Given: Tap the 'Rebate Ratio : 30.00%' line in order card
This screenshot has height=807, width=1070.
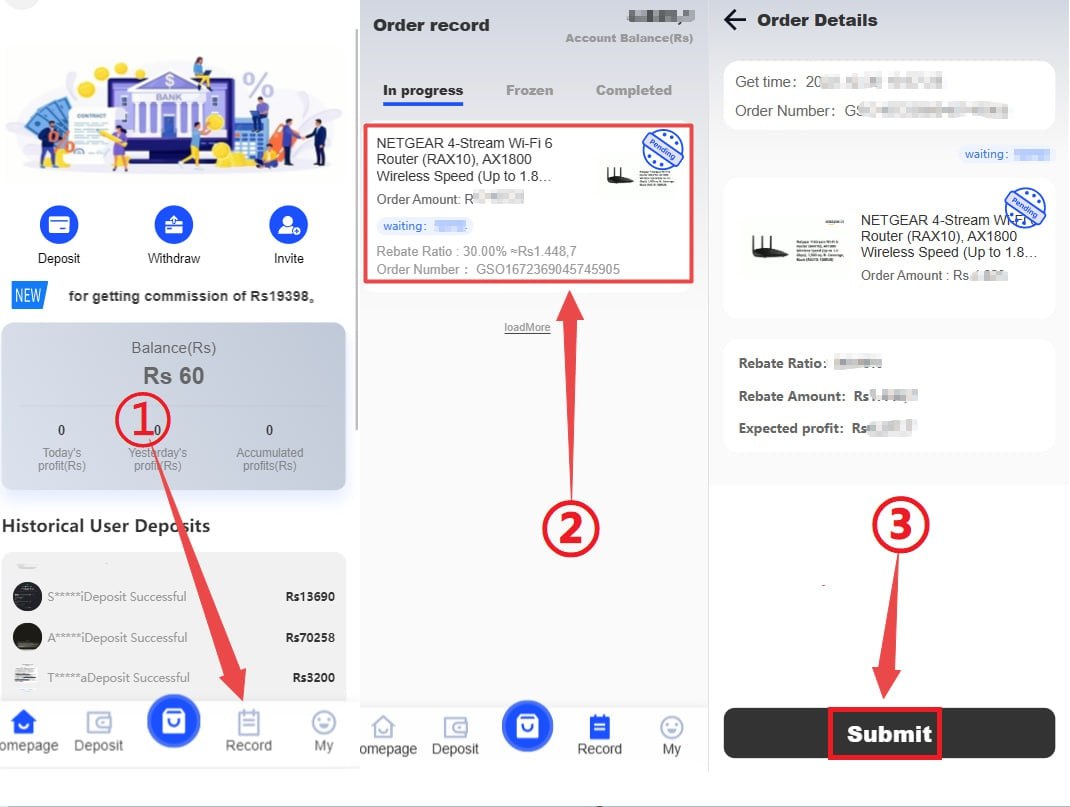Looking at the screenshot, I should 476,251.
